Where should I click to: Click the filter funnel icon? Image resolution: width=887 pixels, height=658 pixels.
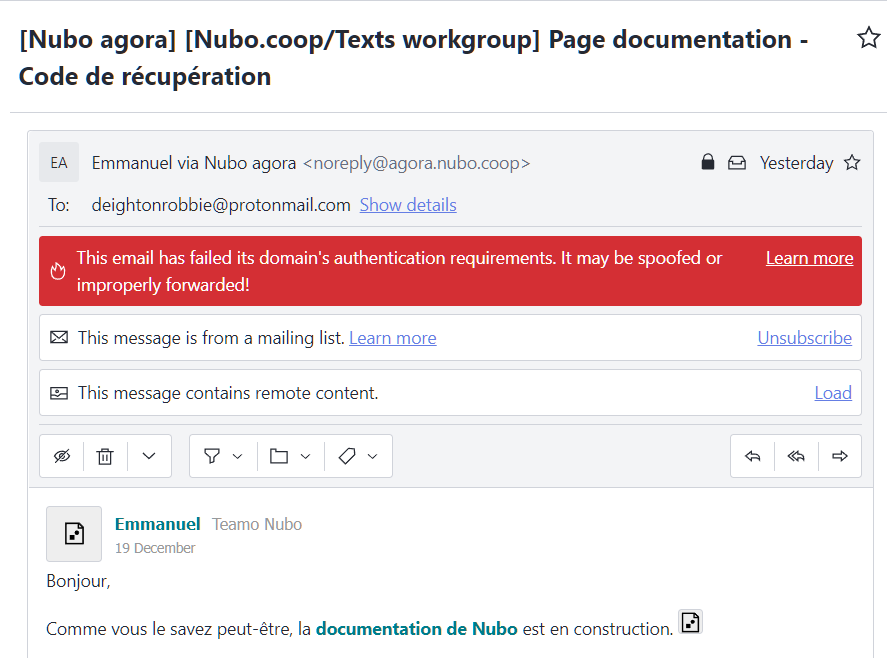pos(212,456)
